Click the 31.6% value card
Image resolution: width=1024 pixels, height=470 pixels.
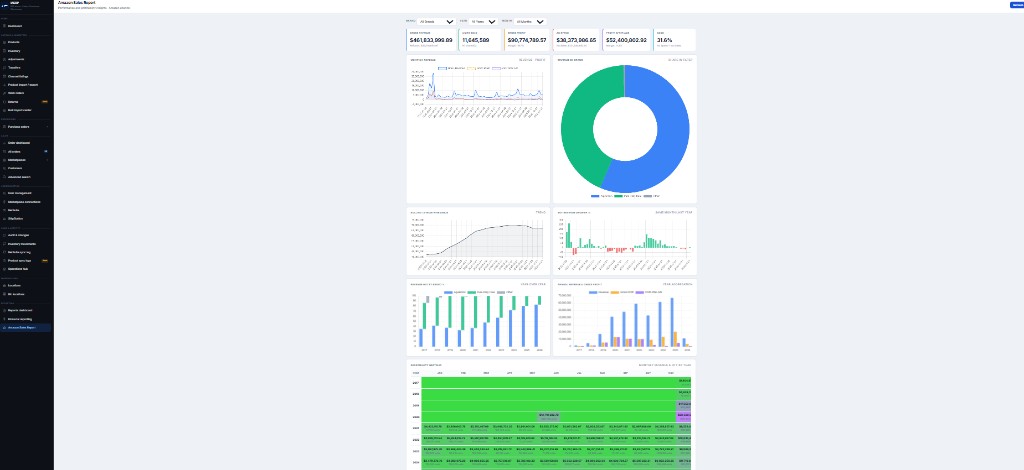(675, 40)
